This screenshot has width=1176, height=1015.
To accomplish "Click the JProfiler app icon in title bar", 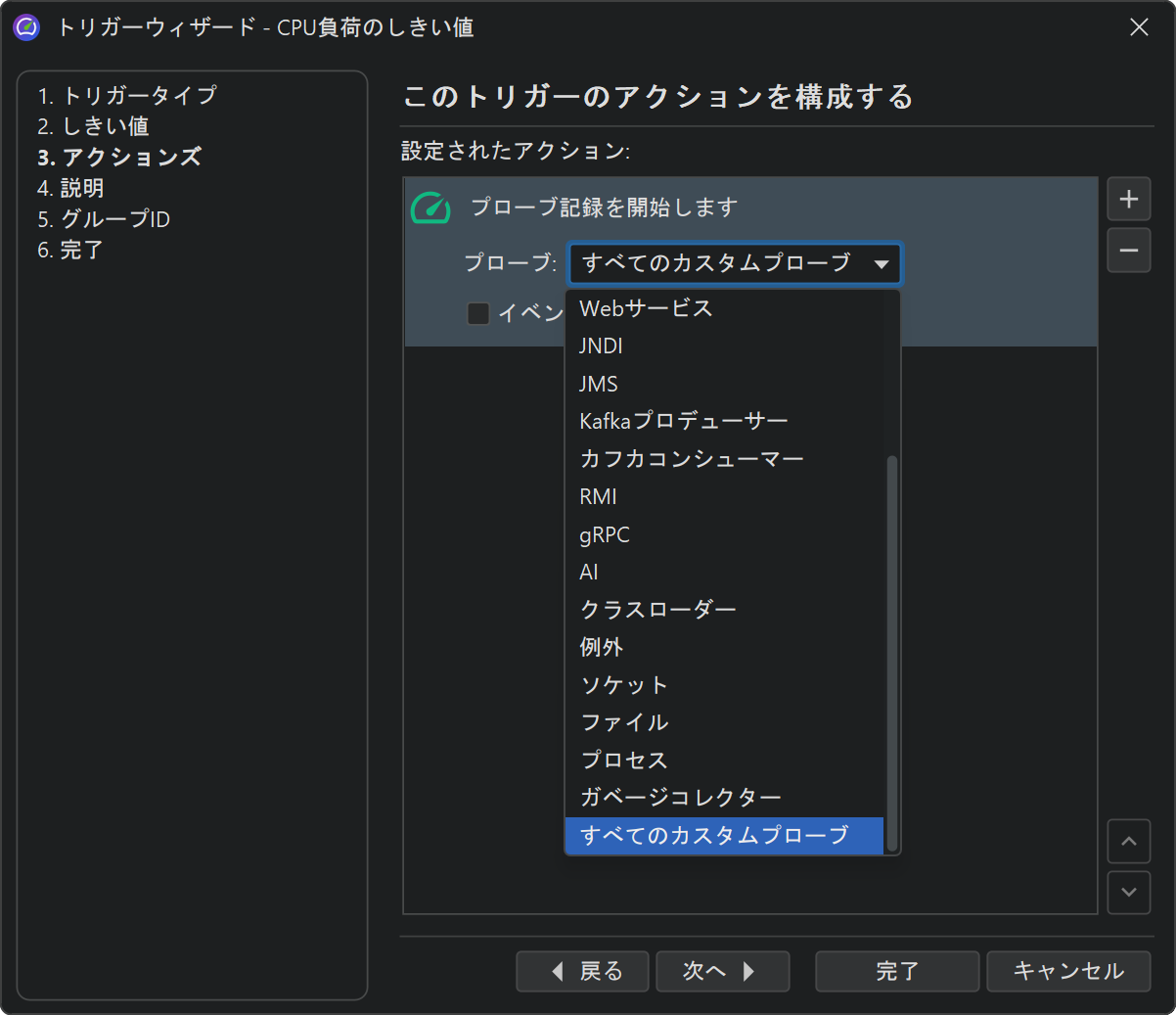I will [26, 27].
